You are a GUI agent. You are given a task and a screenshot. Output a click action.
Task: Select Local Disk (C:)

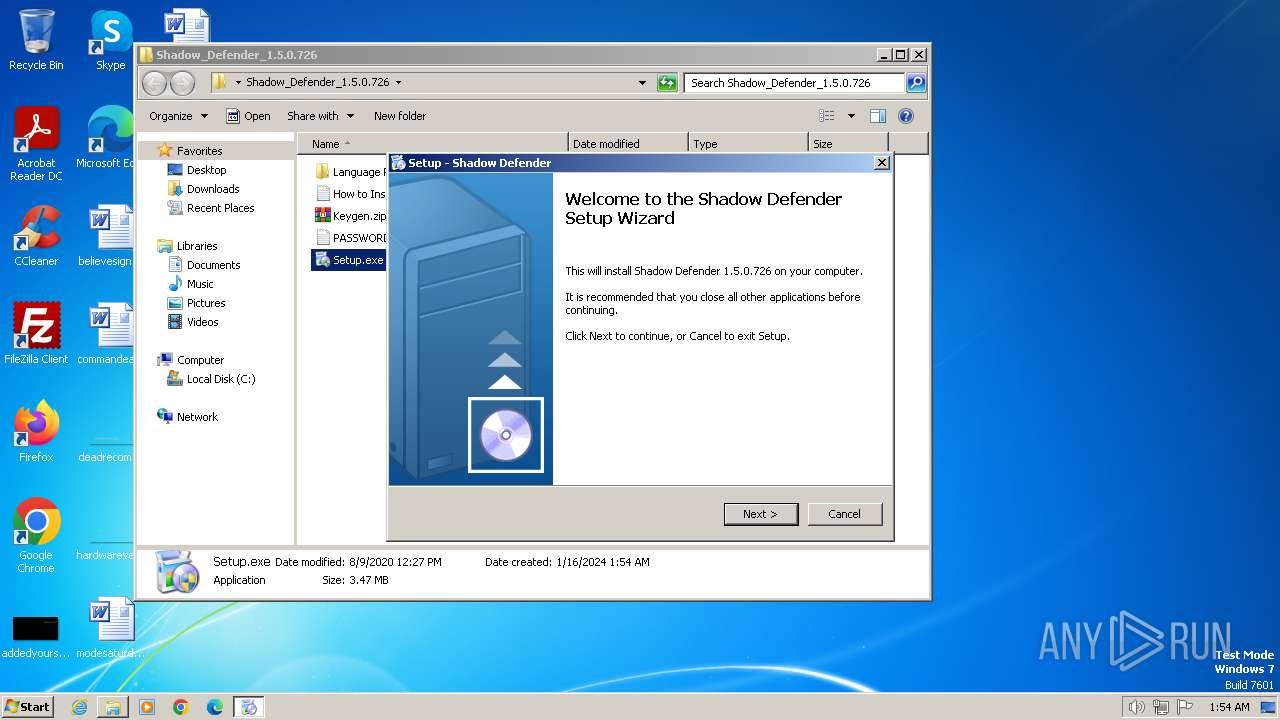(x=220, y=379)
